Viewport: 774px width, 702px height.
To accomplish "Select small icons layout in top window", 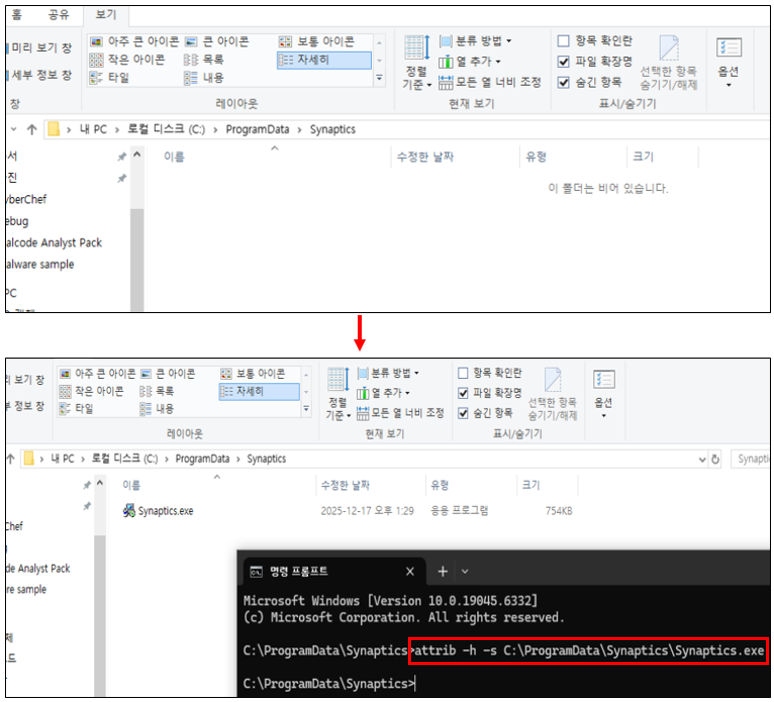I will click(127, 60).
